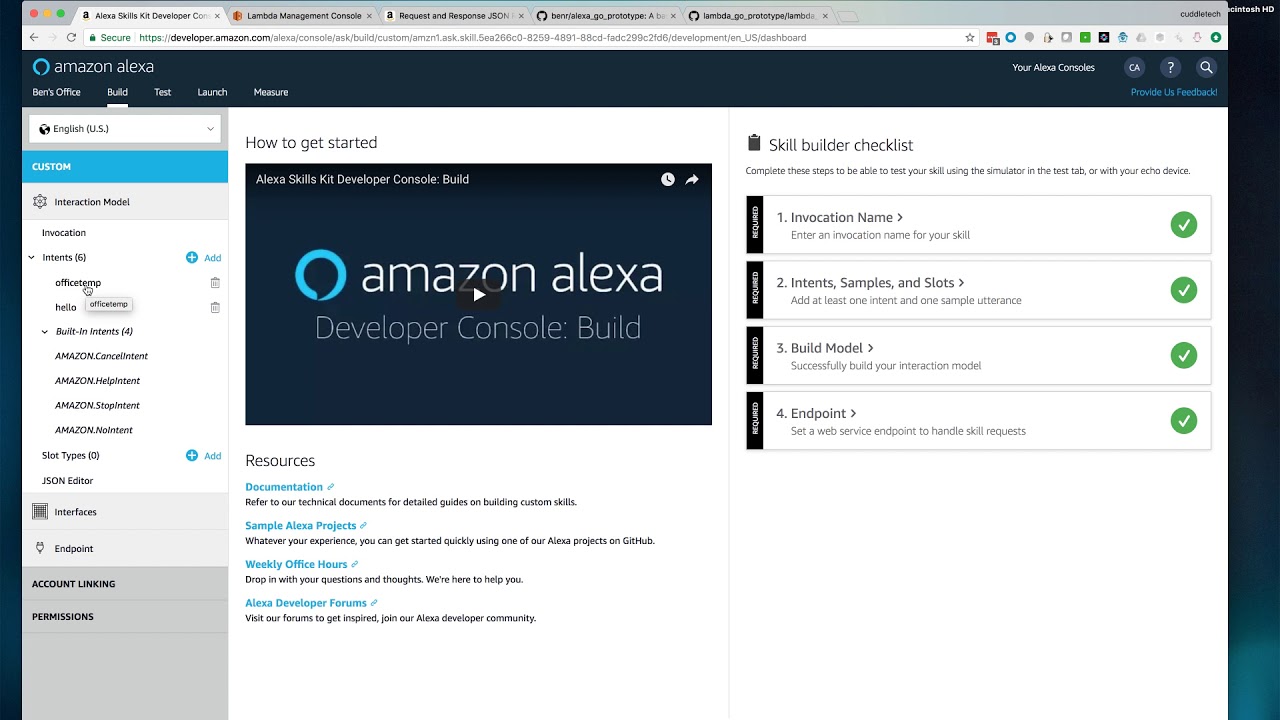Click the green square browser extension icon
This screenshot has width=1280, height=720.
1085,37
